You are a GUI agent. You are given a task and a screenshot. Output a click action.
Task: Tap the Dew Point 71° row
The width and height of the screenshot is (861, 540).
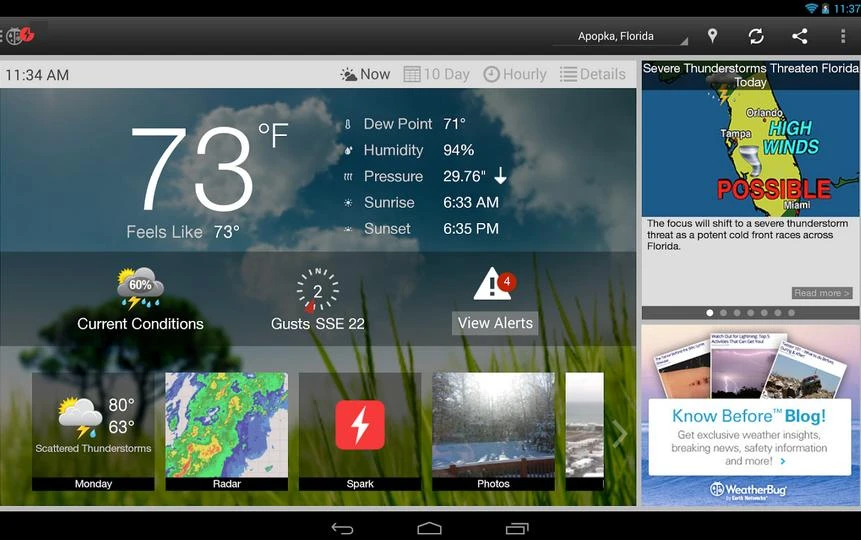click(x=405, y=124)
